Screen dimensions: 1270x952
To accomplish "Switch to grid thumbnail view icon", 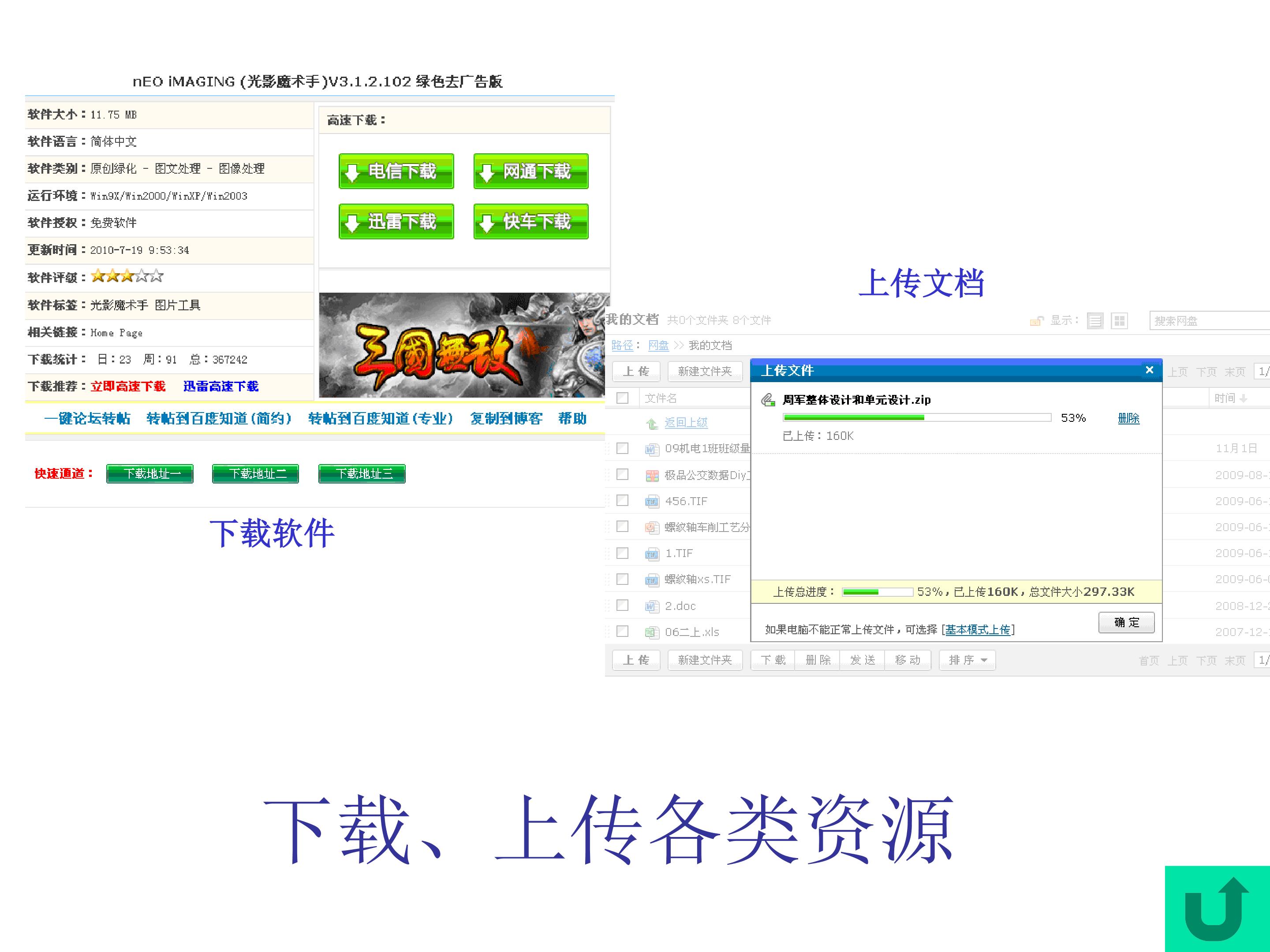I will point(1119,321).
